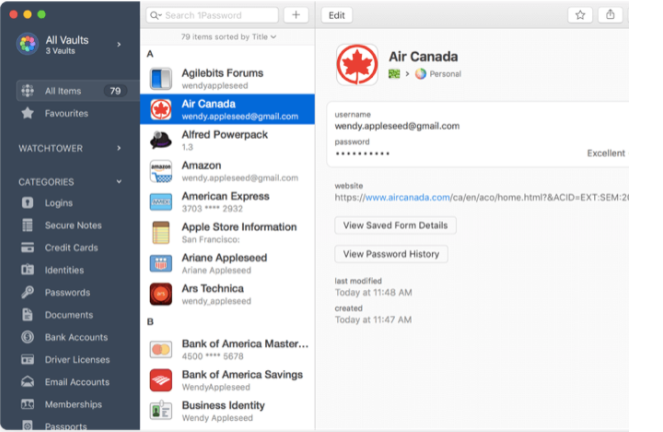Select the Favourites sidebar entry label
This screenshot has width=663, height=432.
(66, 113)
